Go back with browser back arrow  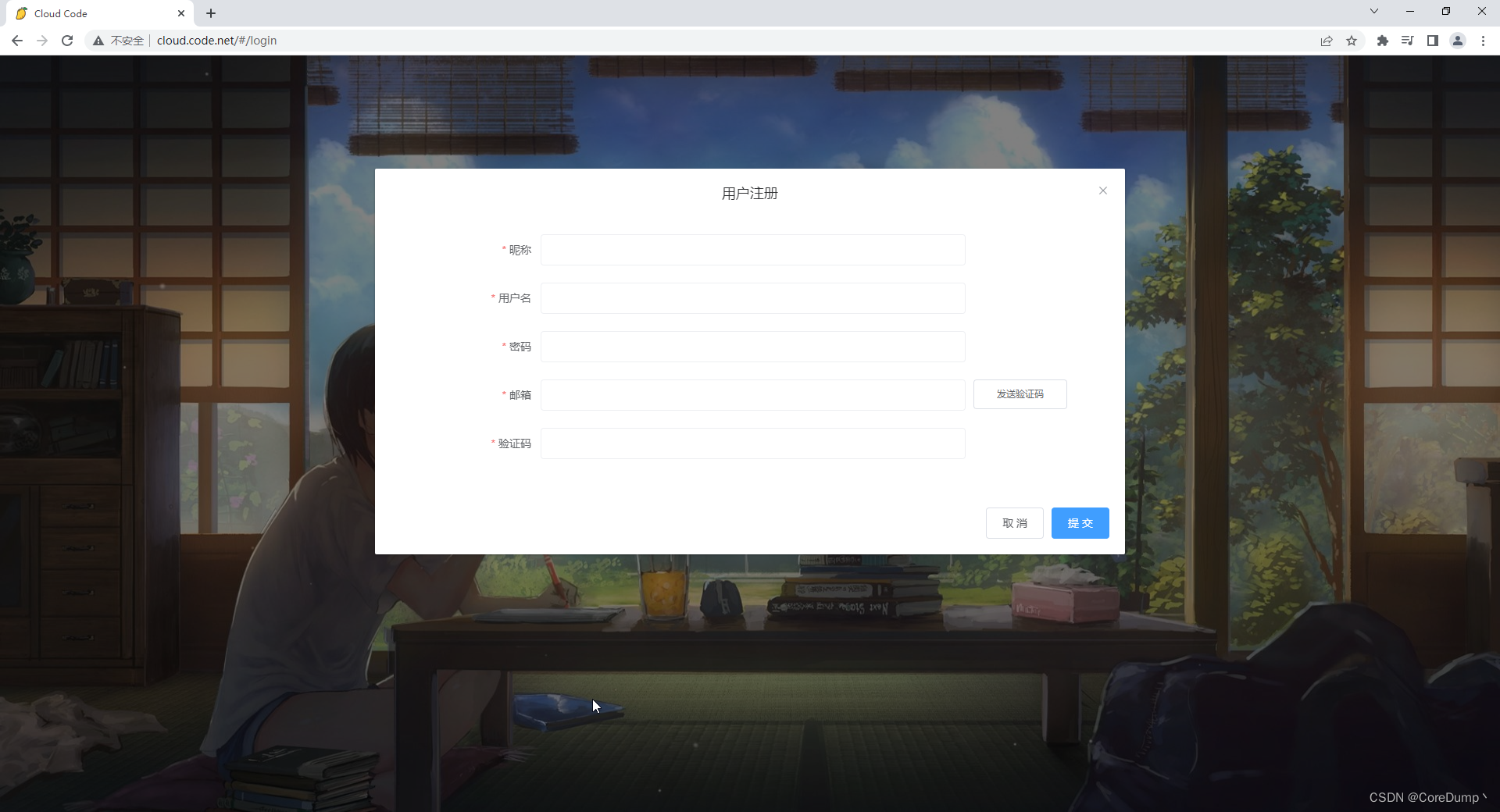coord(17,41)
